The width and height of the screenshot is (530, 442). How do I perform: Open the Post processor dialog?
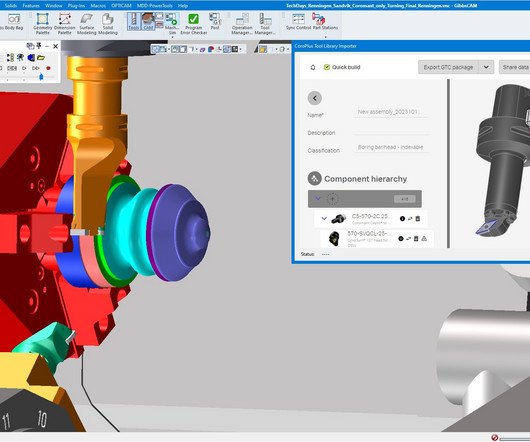coord(215,21)
